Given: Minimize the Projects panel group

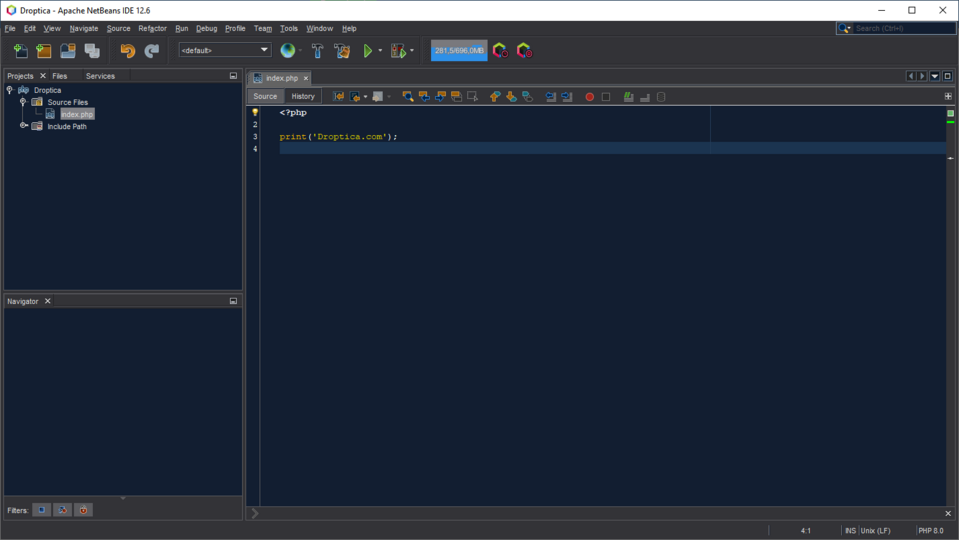Looking at the screenshot, I should (233, 76).
